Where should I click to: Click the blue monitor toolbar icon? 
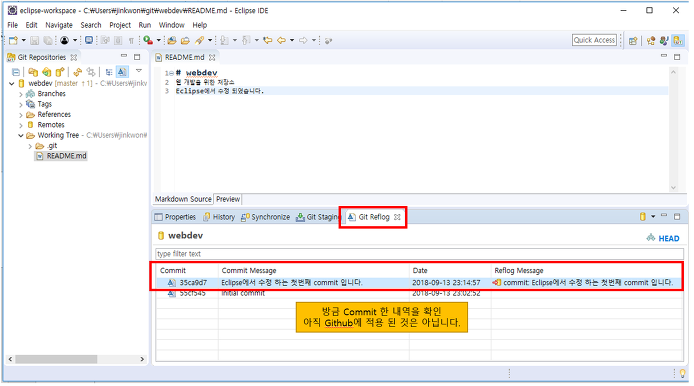pos(89,40)
